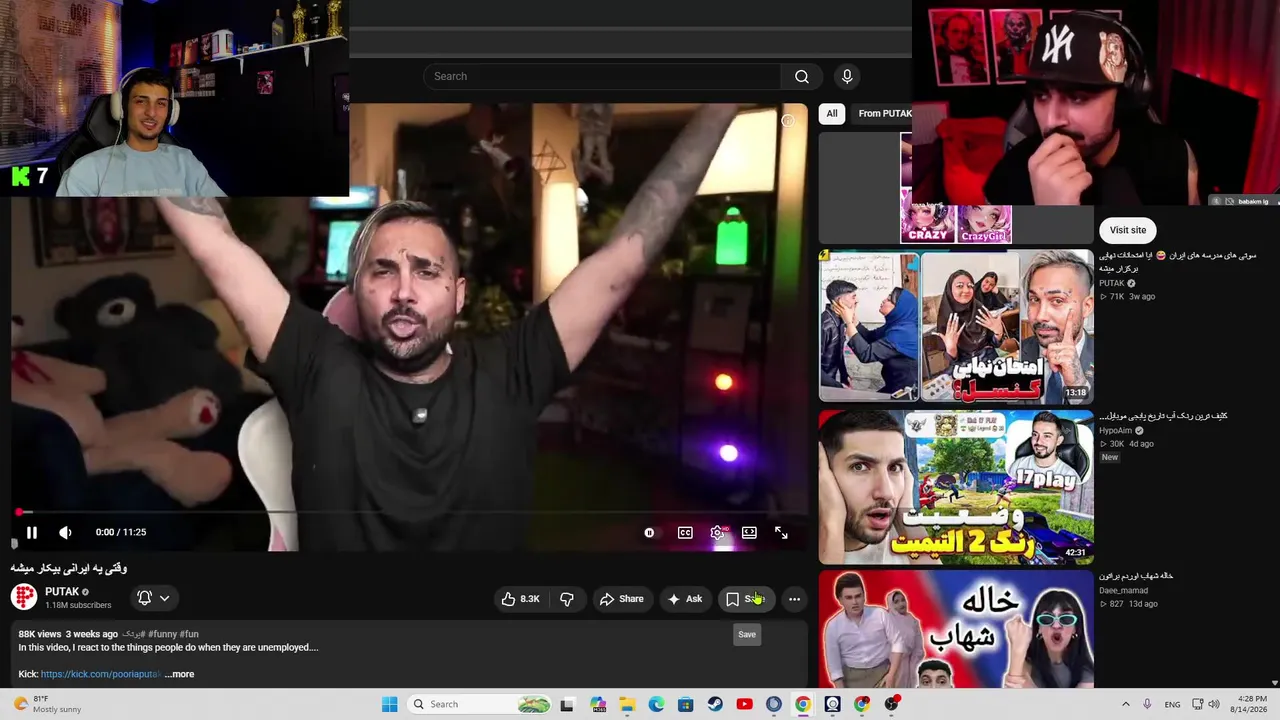The image size is (1280, 720).
Task: Open the PUTAK channel avatar
Action: pyautogui.click(x=24, y=597)
